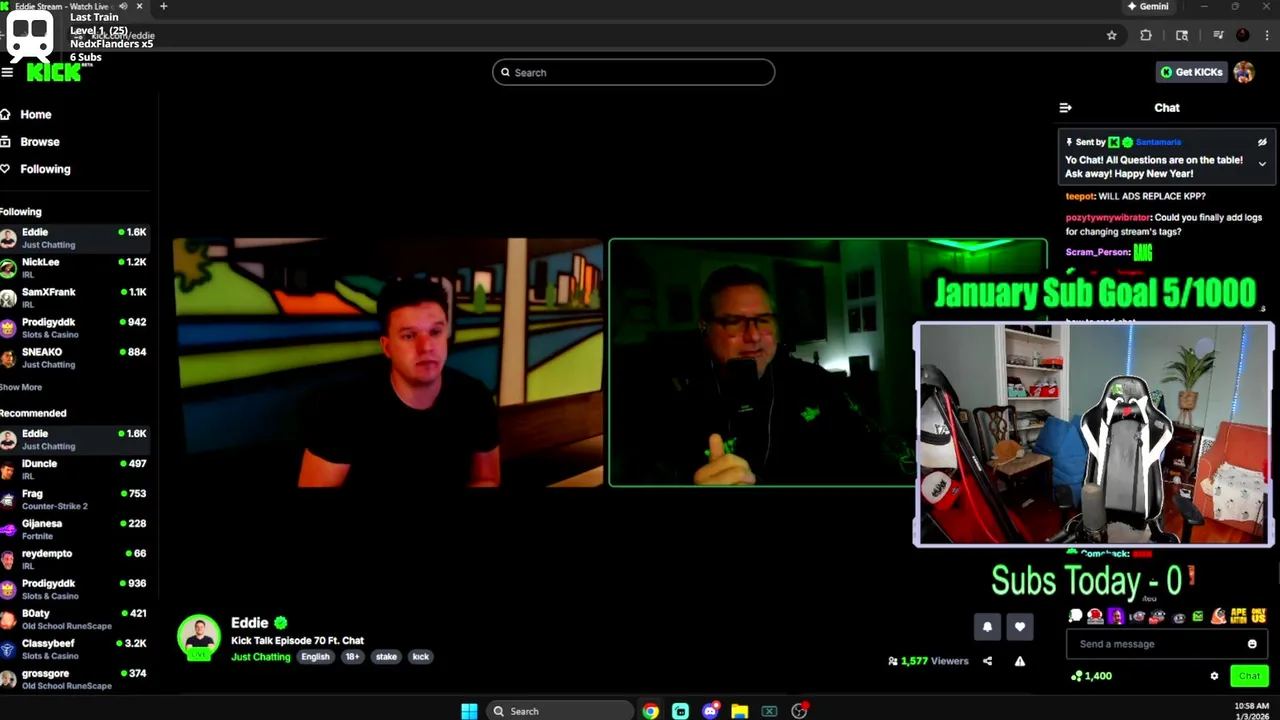Viewport: 1280px width, 720px height.
Task: Click Scram_Person username in chat
Action: tap(1098, 252)
